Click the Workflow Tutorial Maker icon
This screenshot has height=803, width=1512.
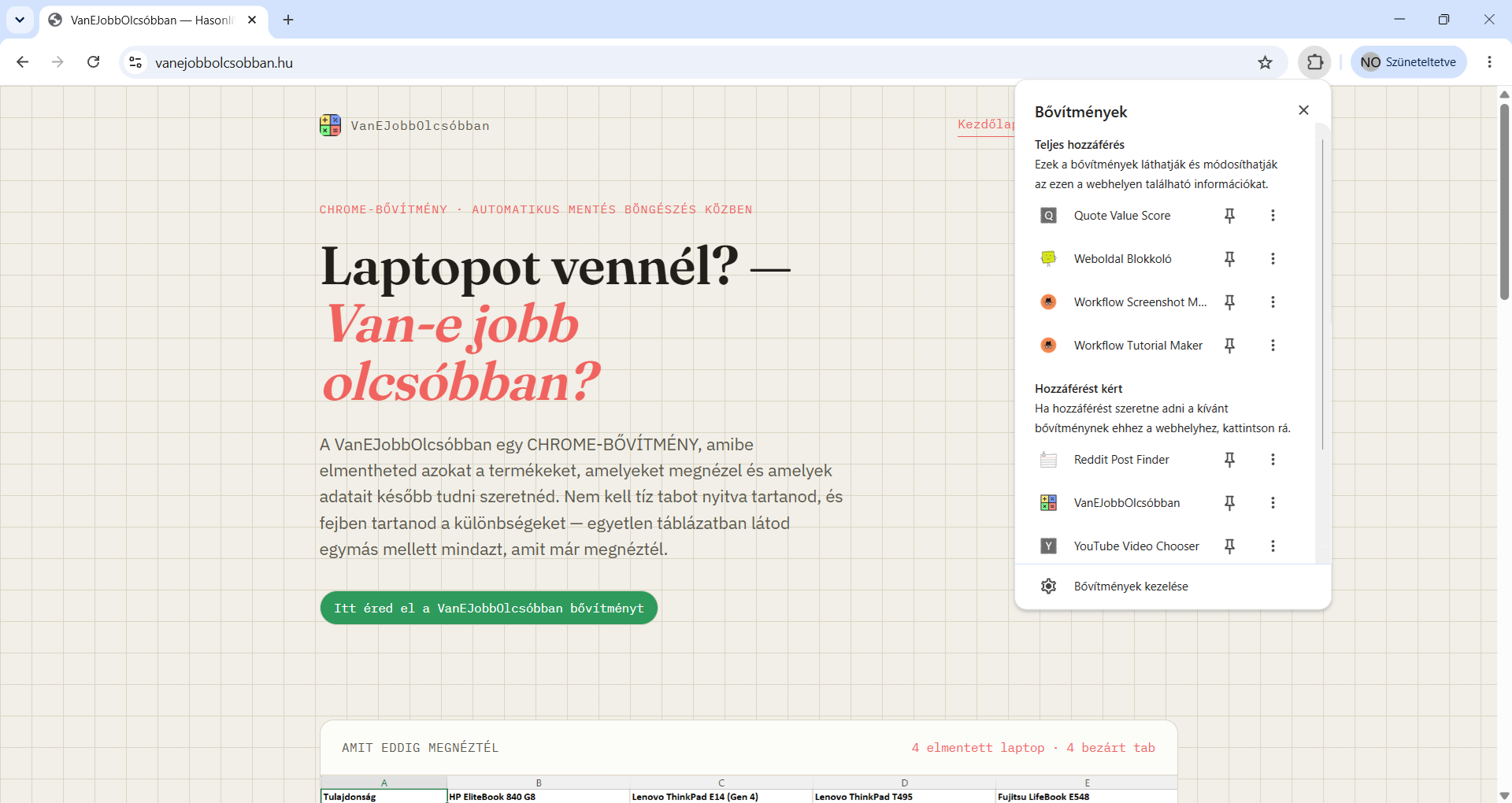point(1048,346)
